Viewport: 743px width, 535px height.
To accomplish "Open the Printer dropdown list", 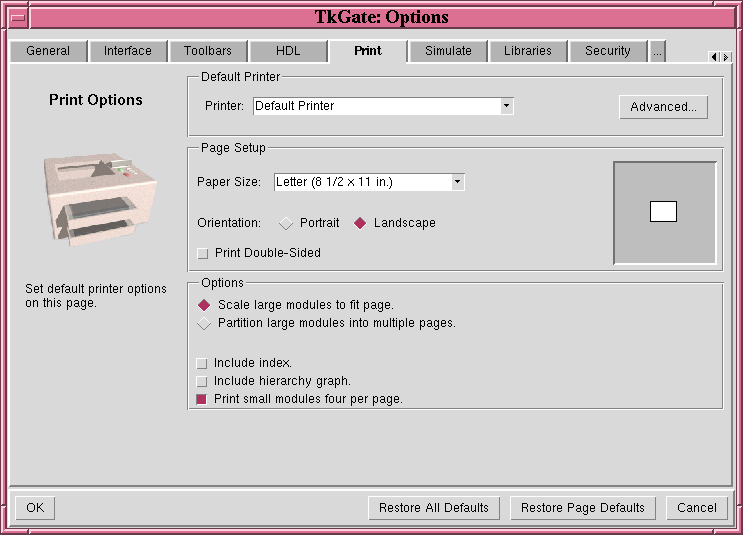I will [506, 106].
